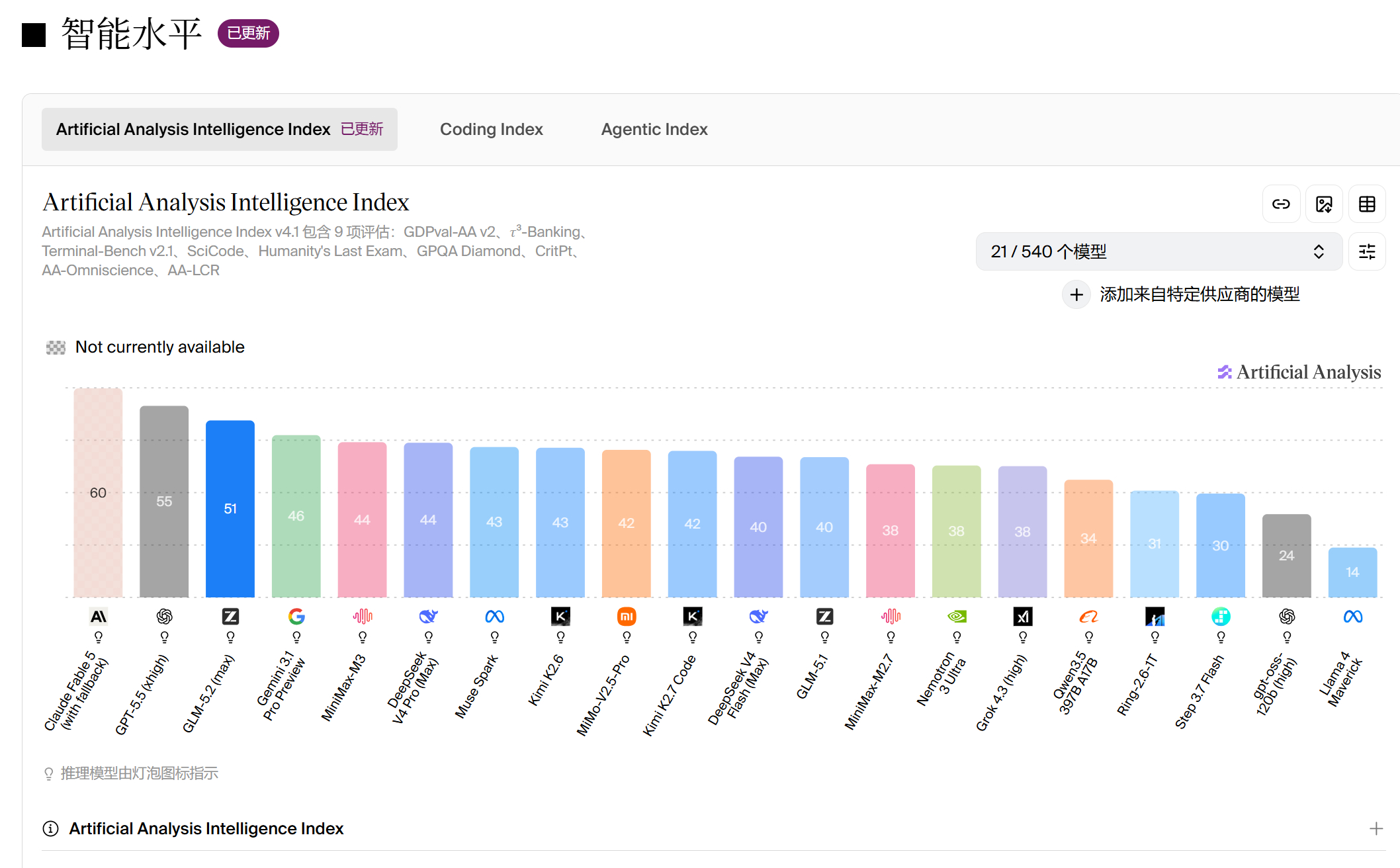Viewport: 1400px width, 868px height.
Task: Click the 智能水平 section heading
Action: [x=132, y=34]
